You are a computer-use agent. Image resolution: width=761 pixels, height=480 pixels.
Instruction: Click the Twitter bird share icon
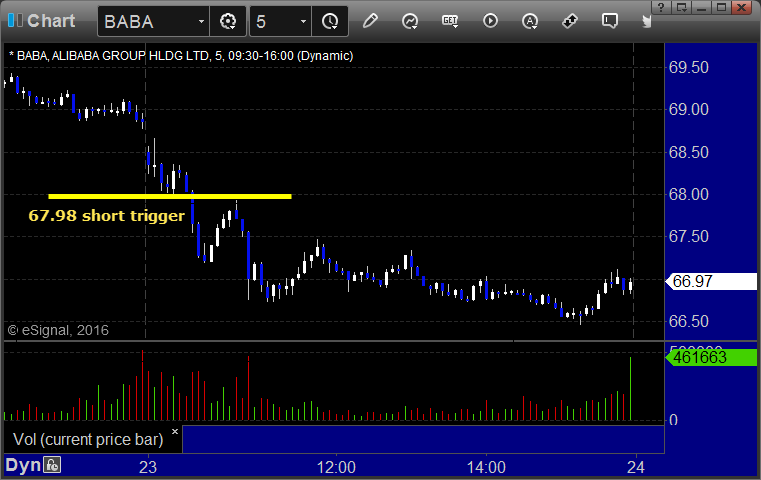click(646, 21)
